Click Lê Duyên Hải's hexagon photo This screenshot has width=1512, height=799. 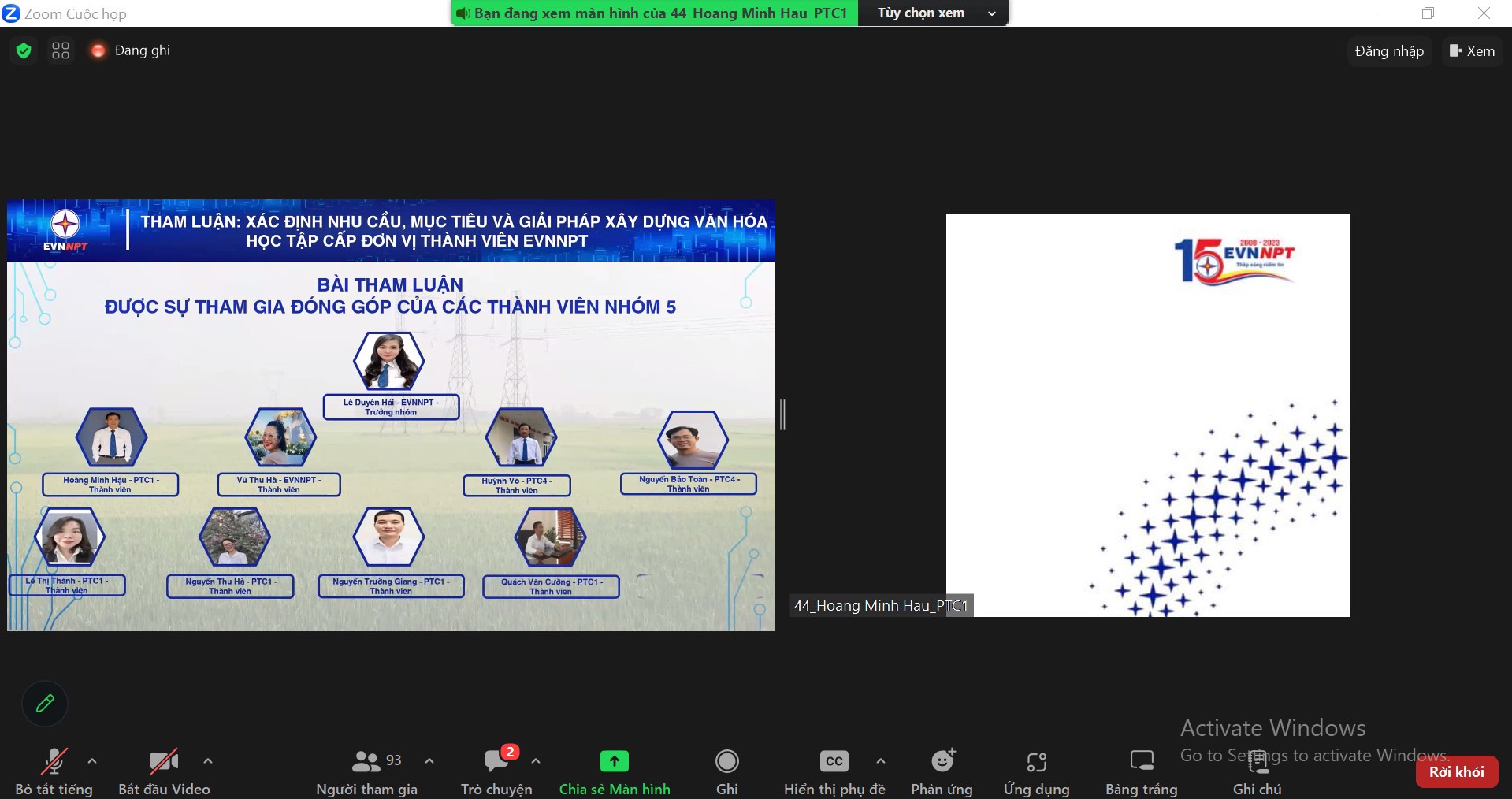point(389,361)
